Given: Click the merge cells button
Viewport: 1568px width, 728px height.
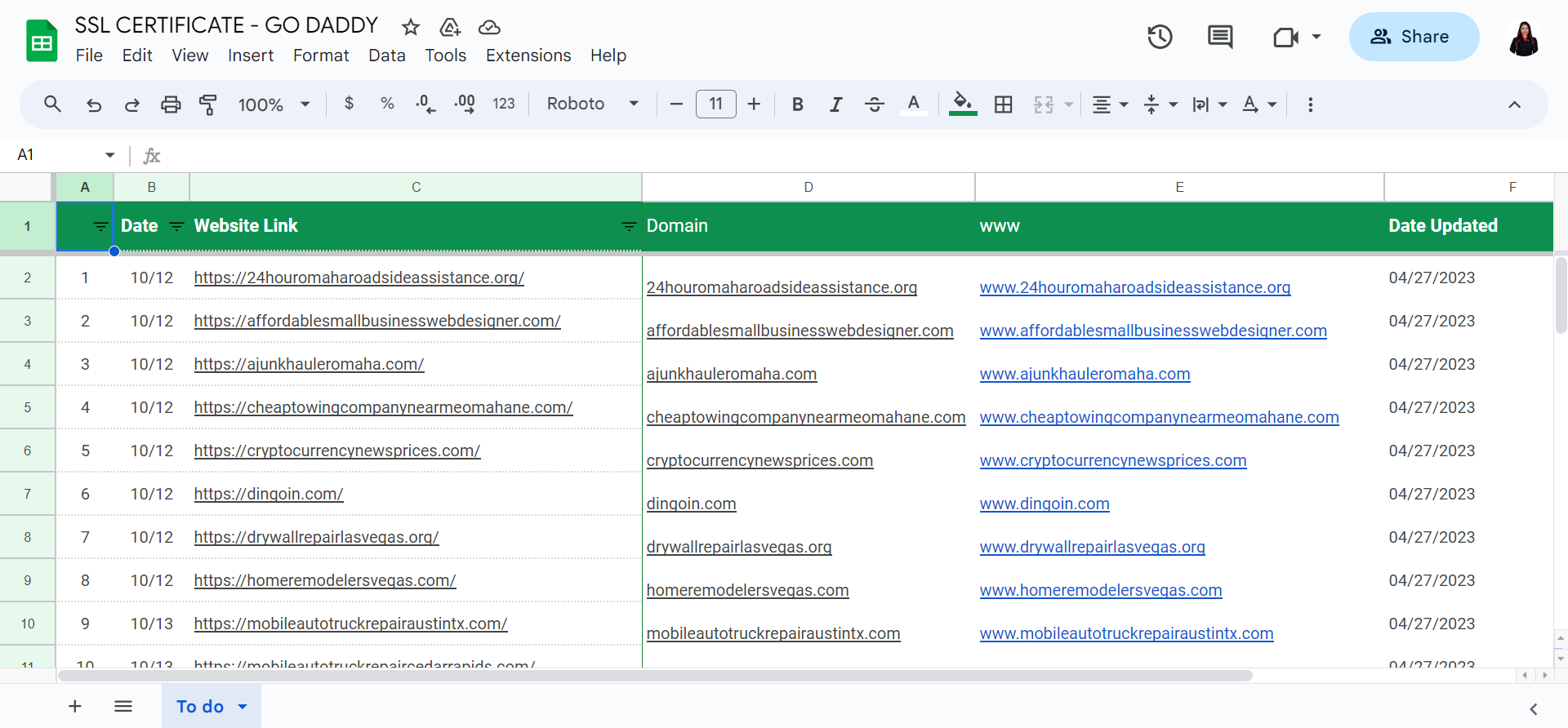Looking at the screenshot, I should pos(1044,104).
